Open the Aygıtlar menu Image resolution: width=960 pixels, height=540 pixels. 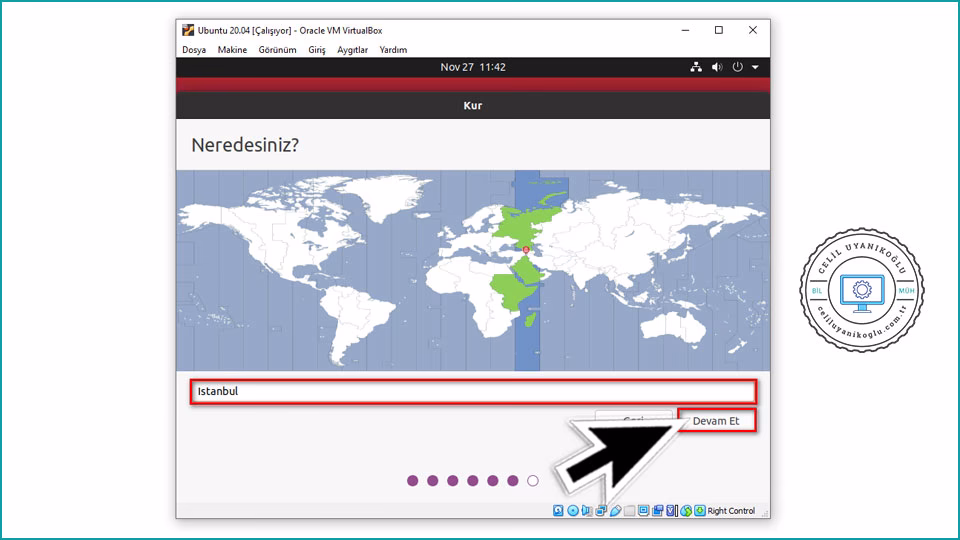click(x=352, y=50)
